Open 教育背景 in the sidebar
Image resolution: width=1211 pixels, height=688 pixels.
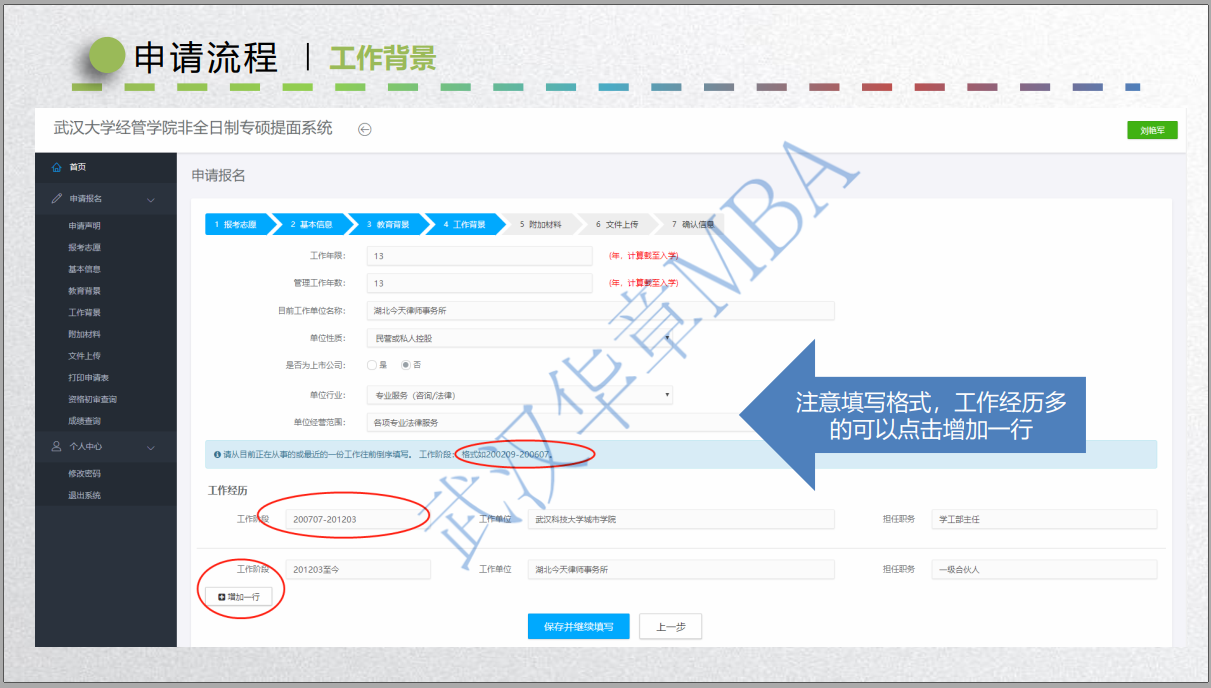coord(84,291)
